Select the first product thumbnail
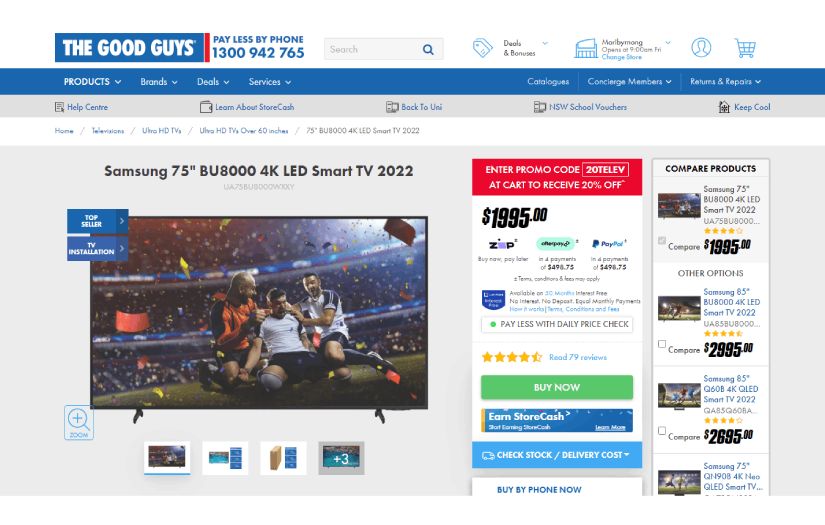The image size is (825, 525). (167, 458)
